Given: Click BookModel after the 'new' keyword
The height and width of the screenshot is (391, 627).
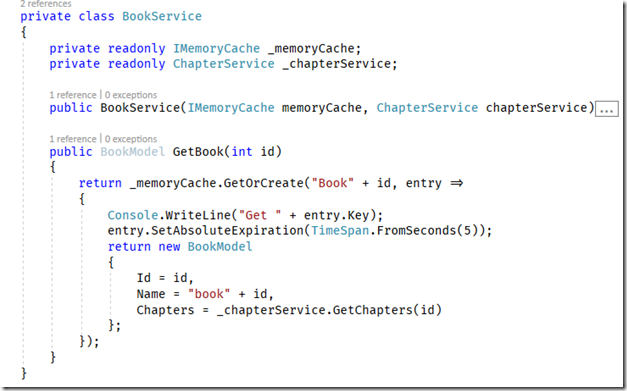Looking at the screenshot, I should point(220,247).
